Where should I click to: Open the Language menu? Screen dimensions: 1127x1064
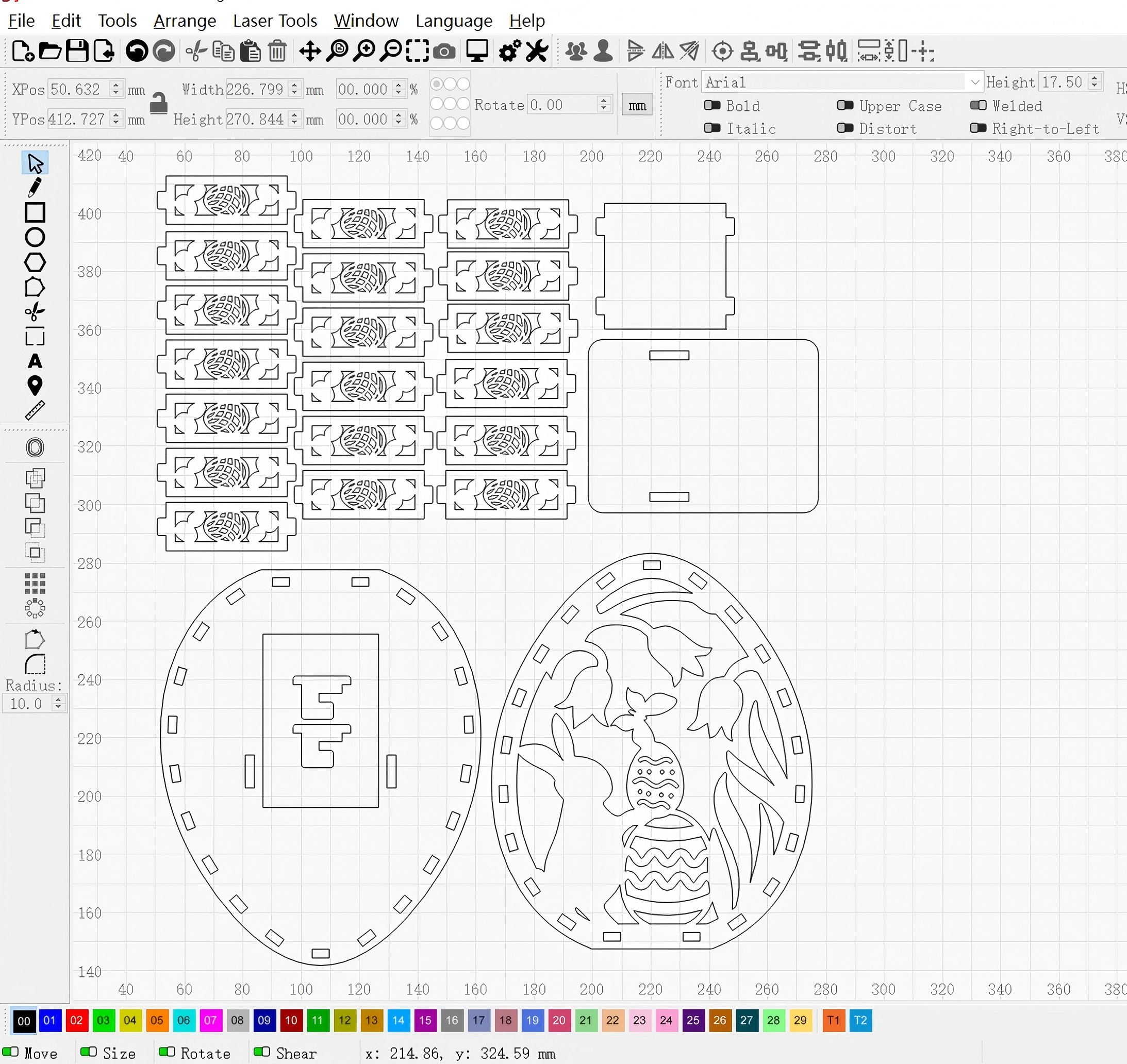[x=454, y=21]
